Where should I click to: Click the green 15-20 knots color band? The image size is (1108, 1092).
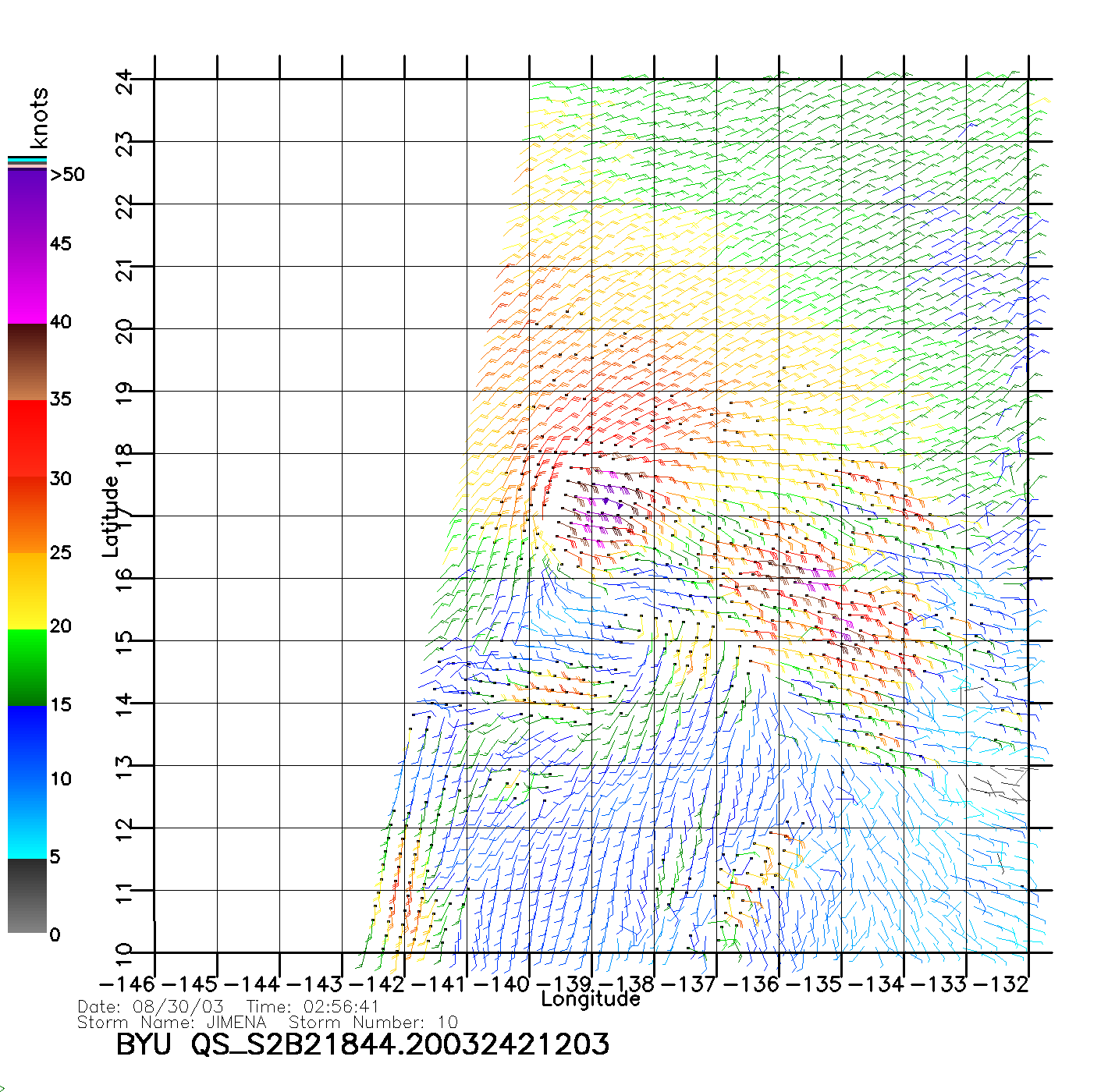tap(27, 667)
